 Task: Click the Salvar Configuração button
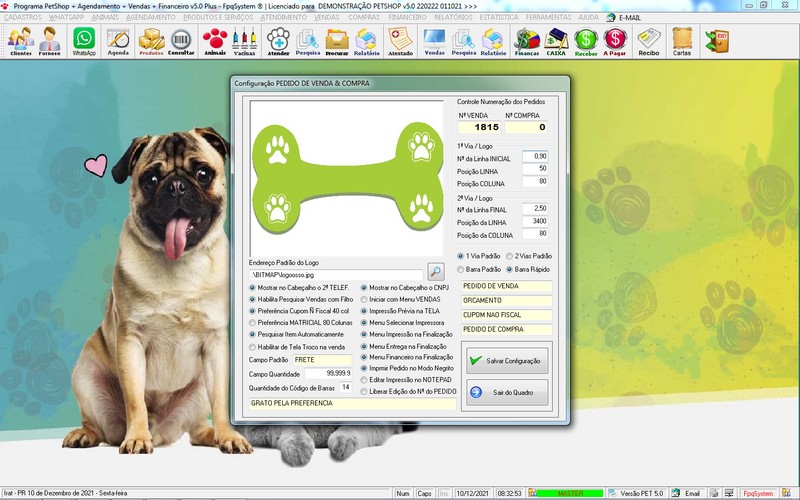point(507,361)
